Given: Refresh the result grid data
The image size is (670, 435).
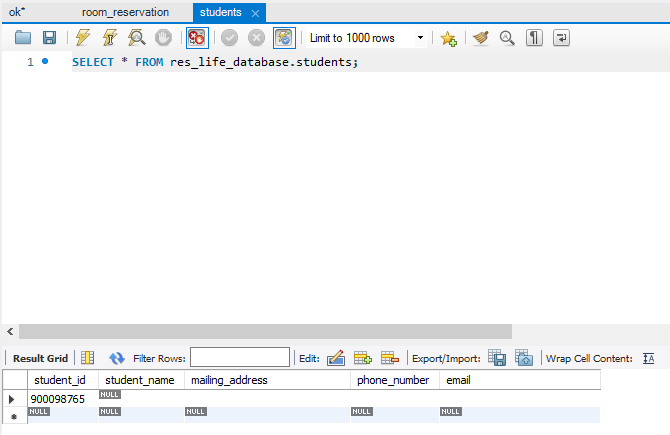Looking at the screenshot, I should pyautogui.click(x=116, y=358).
